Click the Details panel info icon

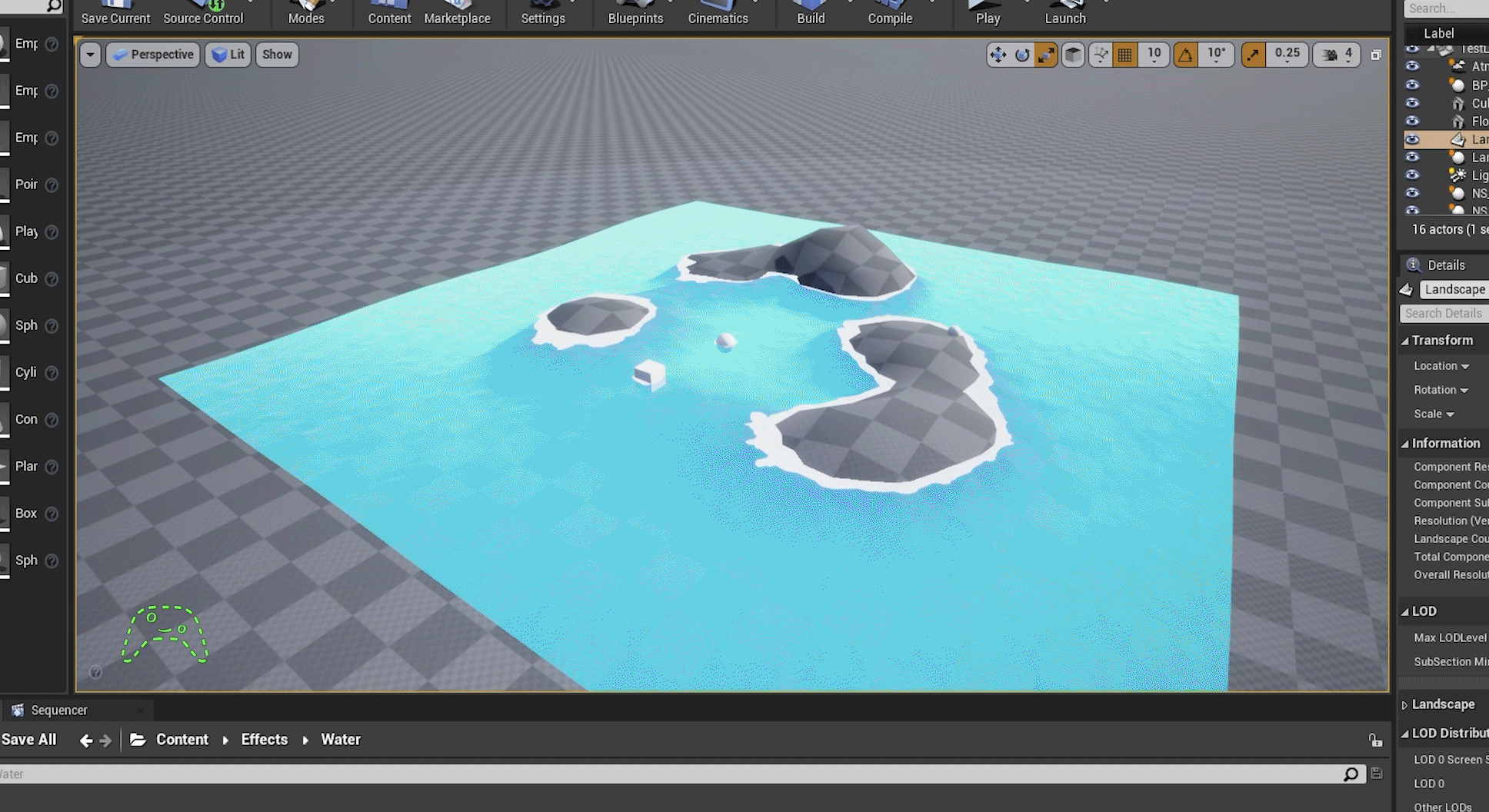(1414, 265)
